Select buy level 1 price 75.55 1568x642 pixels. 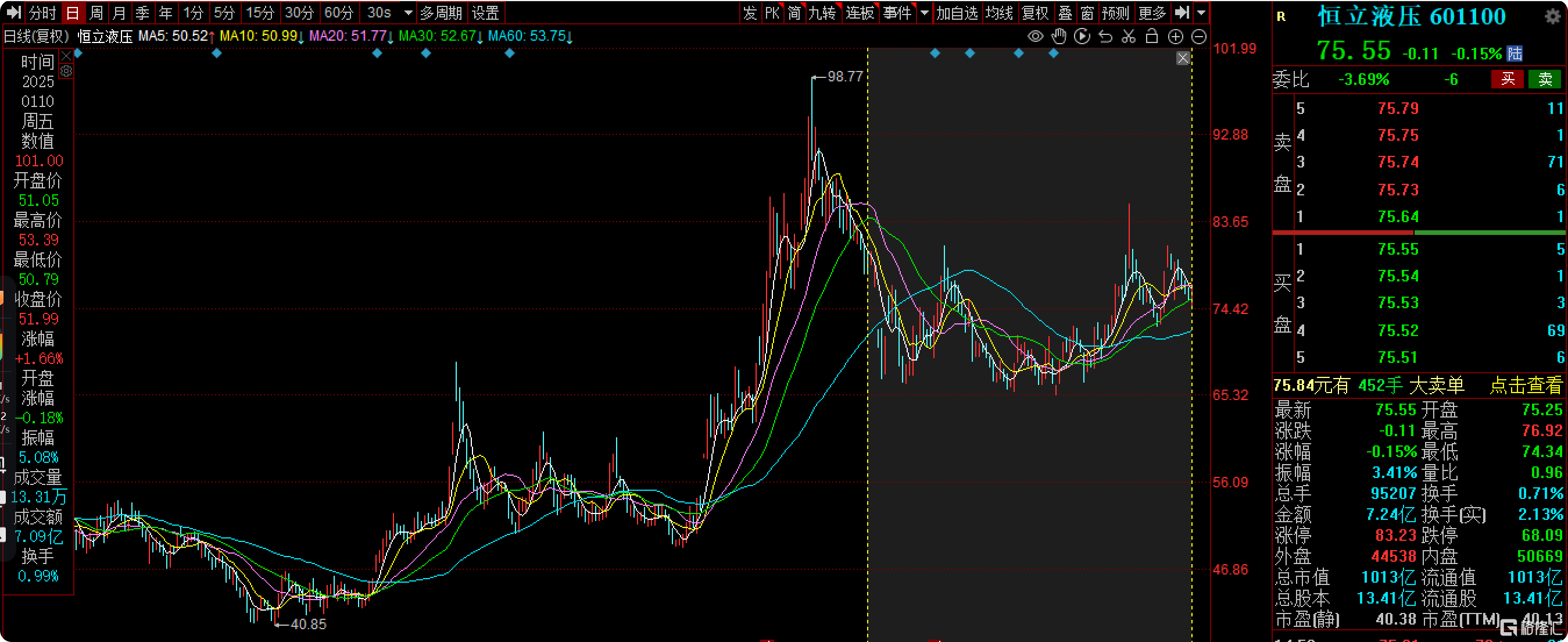tap(1398, 249)
